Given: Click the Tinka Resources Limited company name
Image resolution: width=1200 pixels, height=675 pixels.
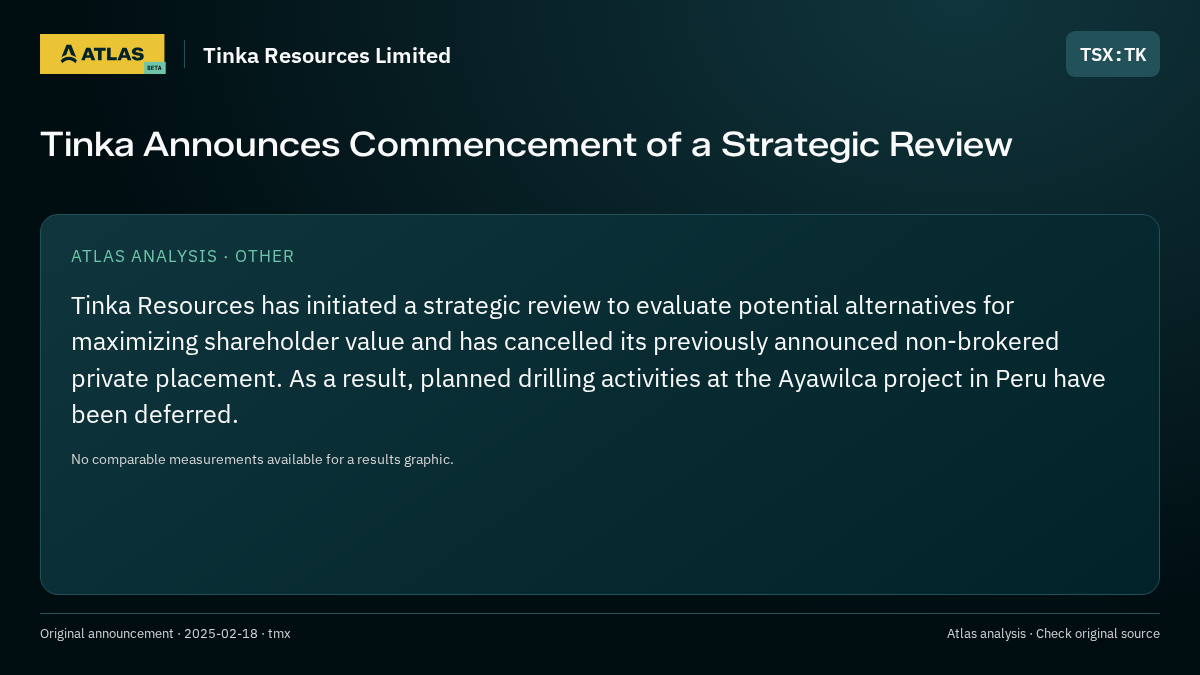Looking at the screenshot, I should point(327,55).
